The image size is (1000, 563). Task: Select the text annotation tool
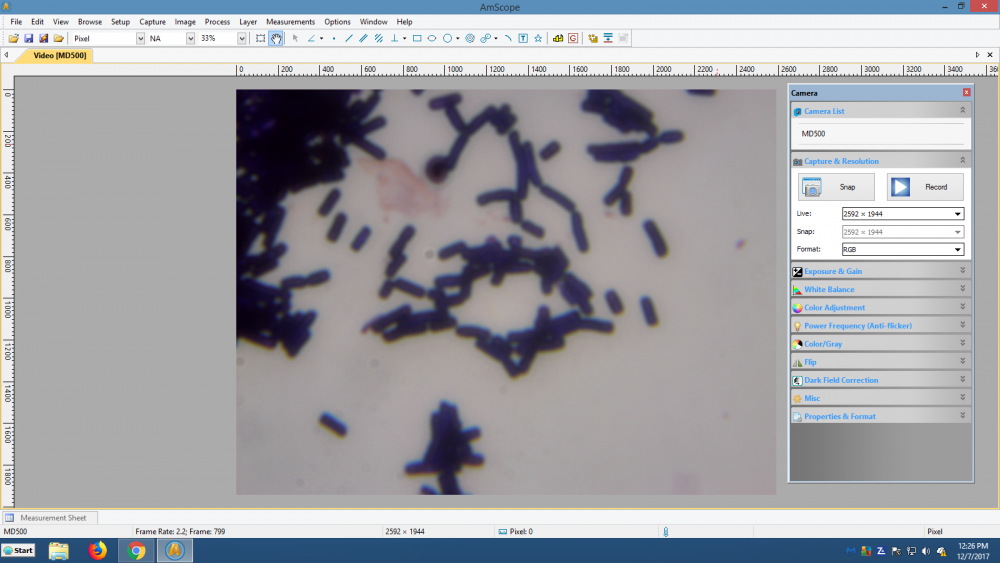523,38
